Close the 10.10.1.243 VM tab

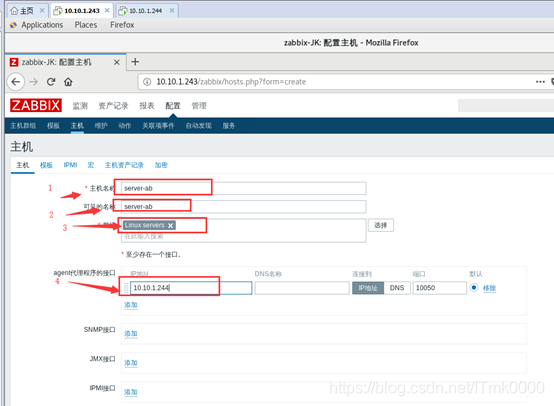(x=107, y=11)
